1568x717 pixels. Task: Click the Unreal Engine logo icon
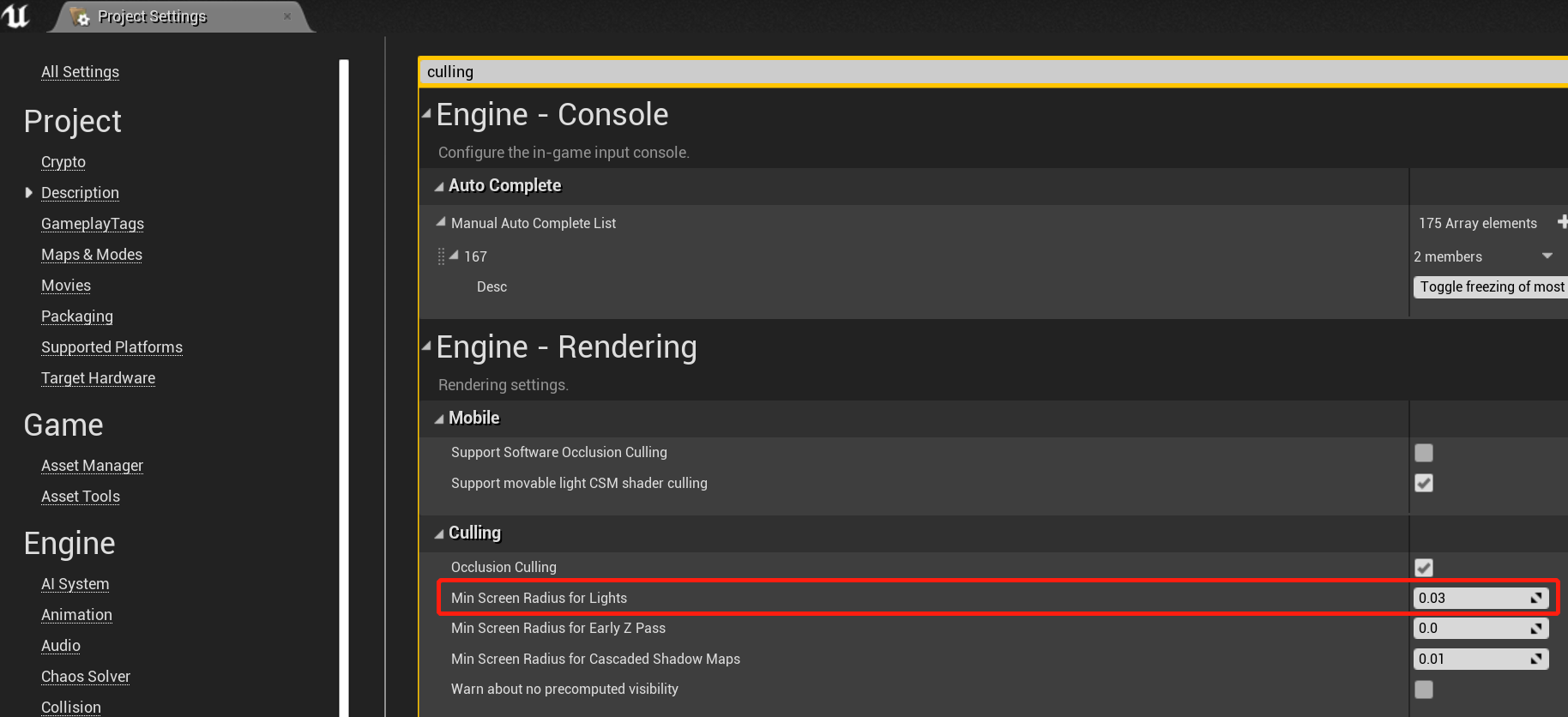tap(16, 15)
